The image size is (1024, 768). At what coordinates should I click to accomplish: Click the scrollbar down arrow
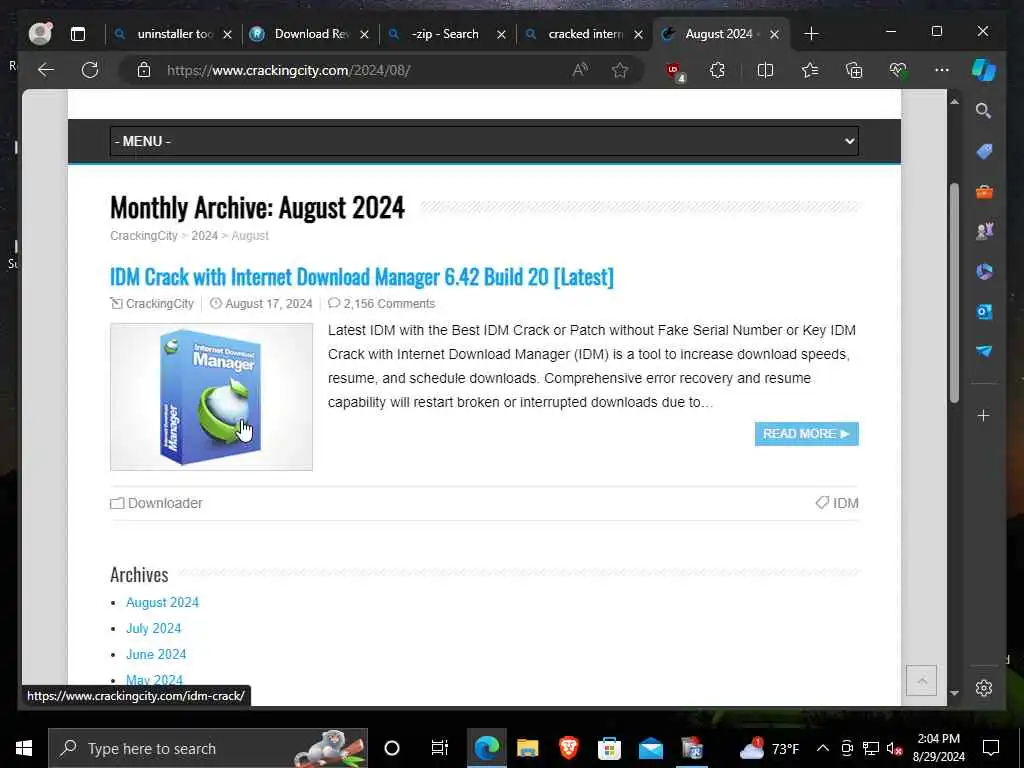[954, 693]
